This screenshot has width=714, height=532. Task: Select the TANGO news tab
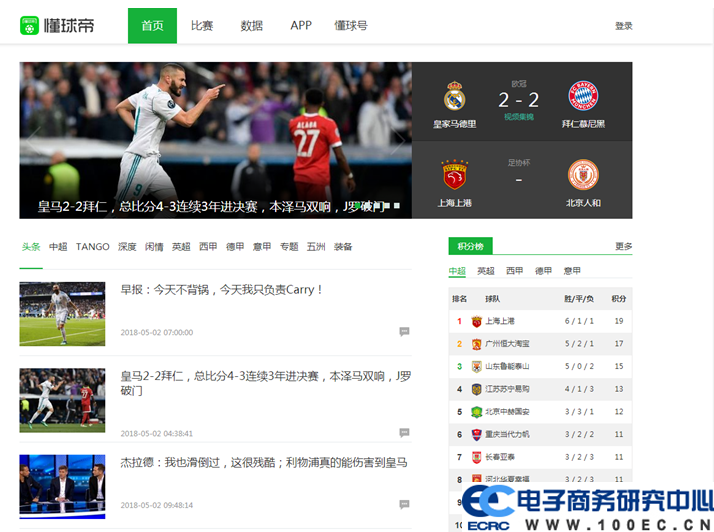tap(92, 247)
